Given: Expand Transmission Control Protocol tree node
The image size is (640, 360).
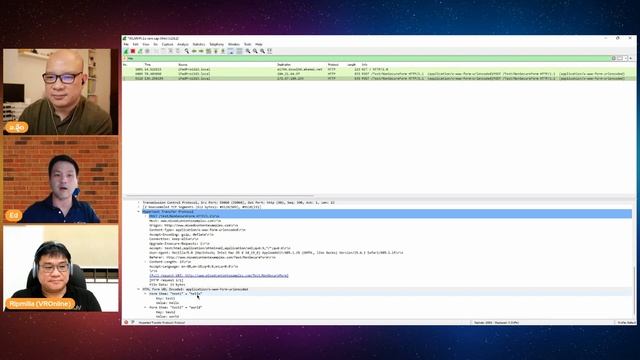Looking at the screenshot, I should pyautogui.click(x=138, y=202).
